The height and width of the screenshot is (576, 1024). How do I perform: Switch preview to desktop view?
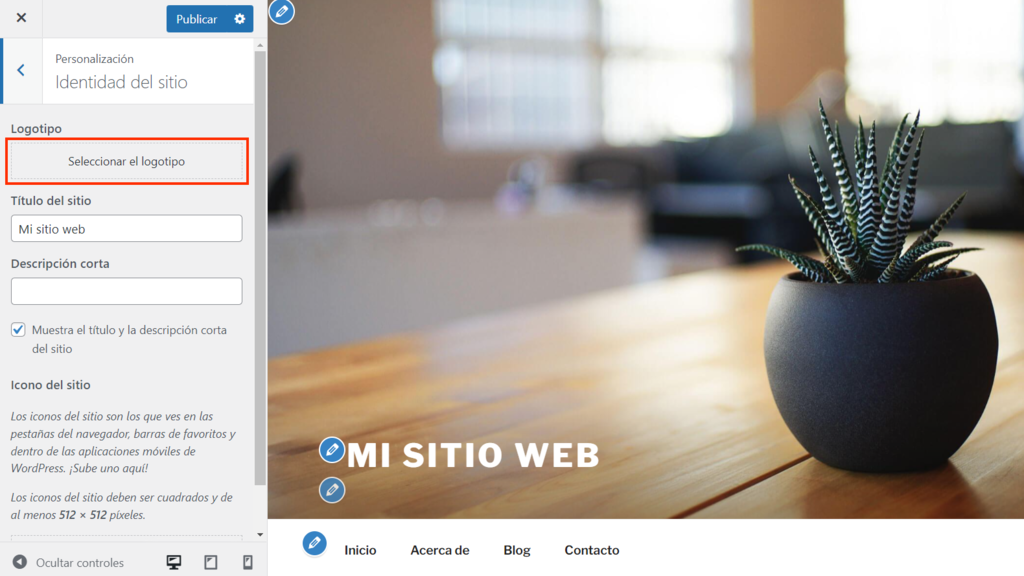[174, 562]
